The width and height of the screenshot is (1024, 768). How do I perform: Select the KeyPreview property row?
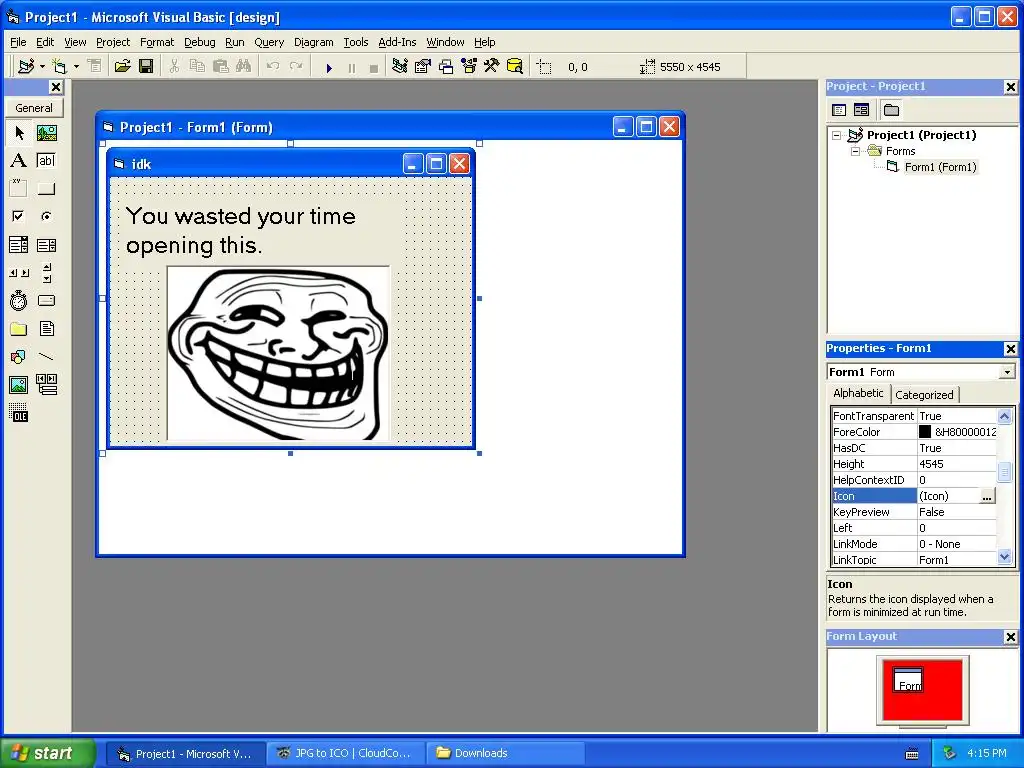click(x=914, y=512)
